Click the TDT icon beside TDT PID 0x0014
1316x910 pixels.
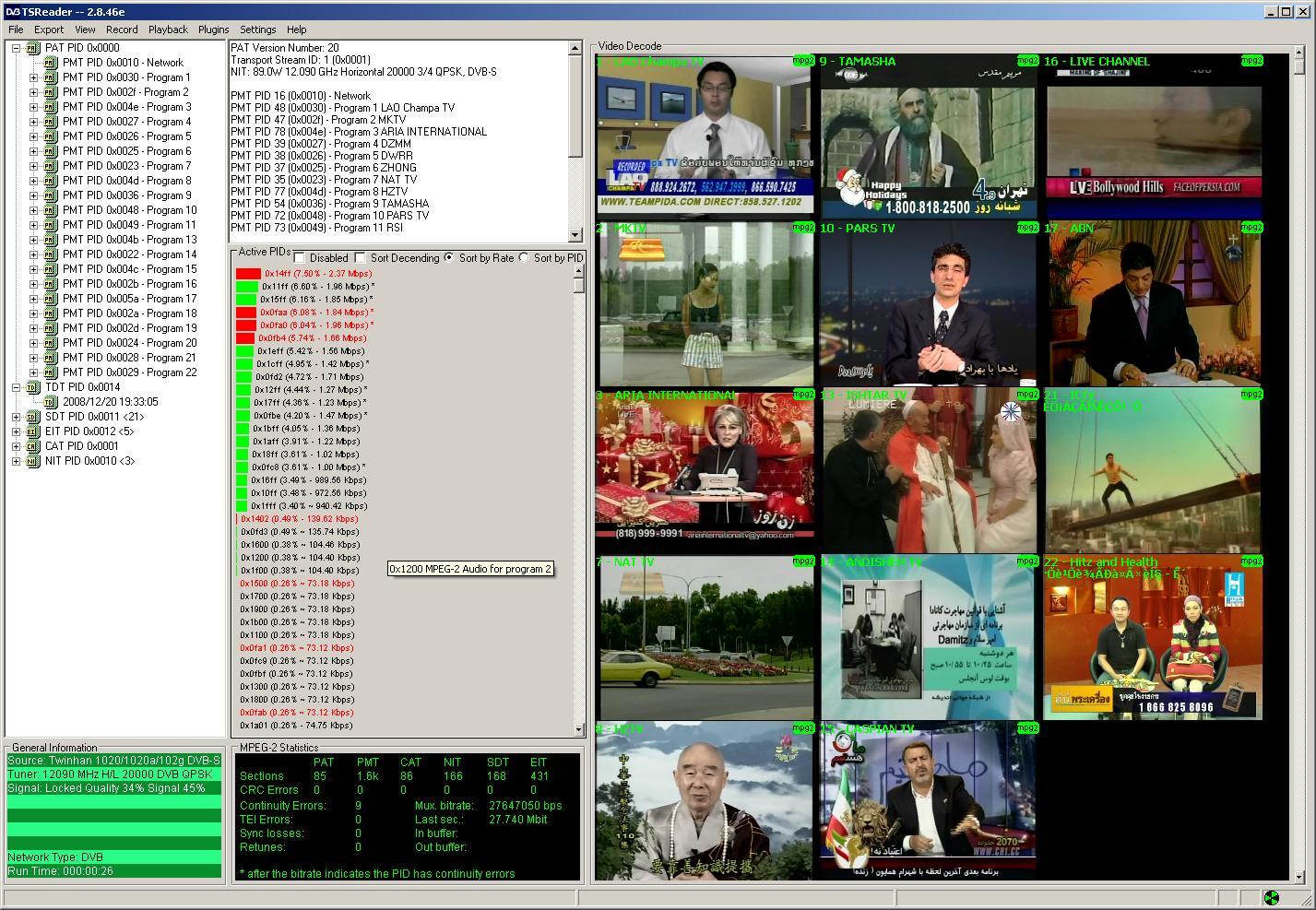click(33, 387)
